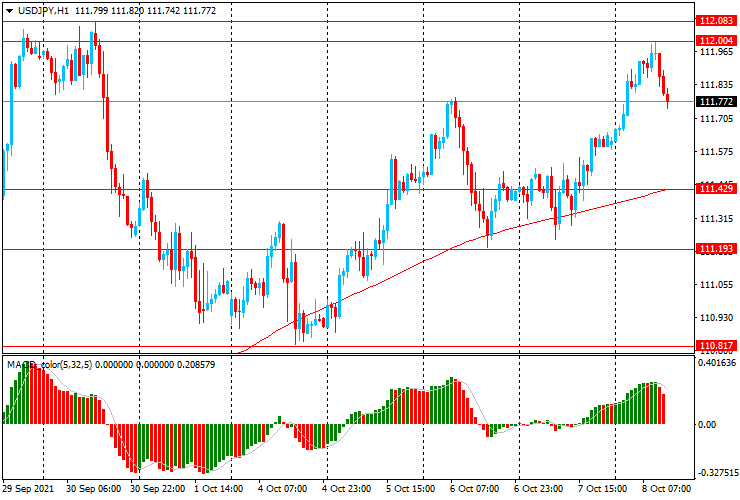740x500 pixels.
Task: Click the 5 Oct 15:00 time label
Action: [411, 488]
